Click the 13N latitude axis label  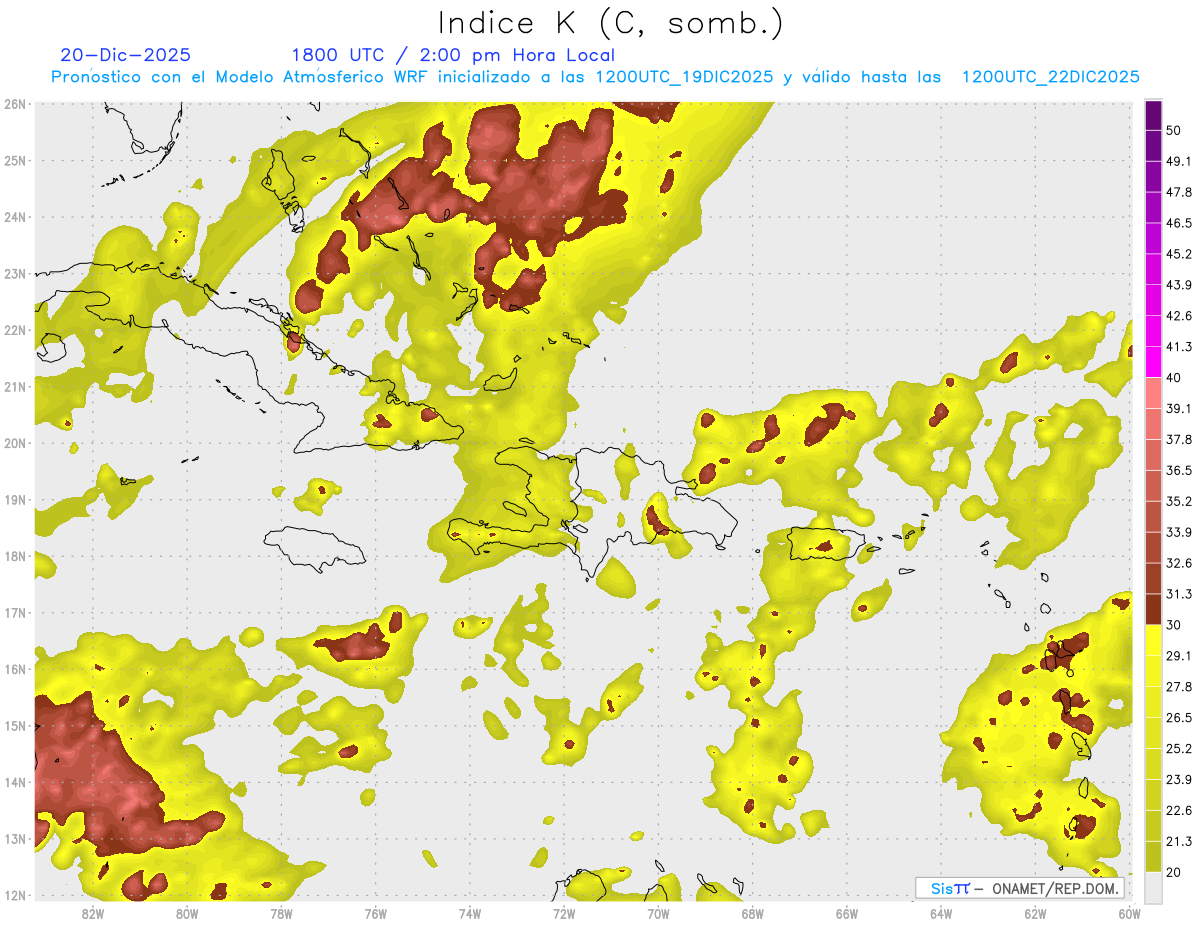click(x=15, y=839)
